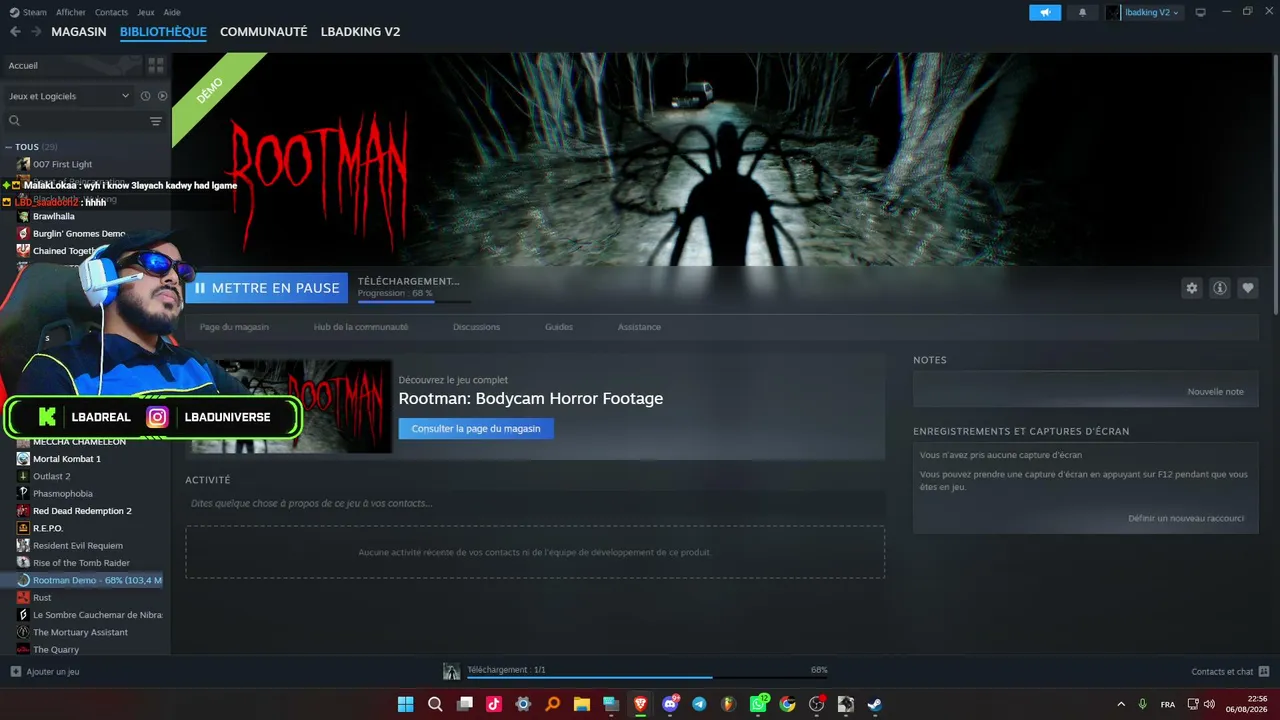1280x720 pixels.
Task: Click the Téléchargement progress bar under header
Action: tap(414, 301)
